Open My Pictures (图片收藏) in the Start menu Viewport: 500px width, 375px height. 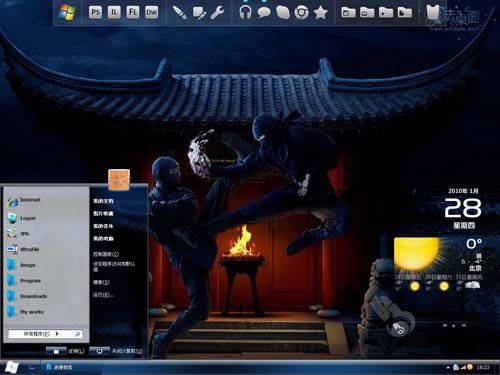(103, 213)
